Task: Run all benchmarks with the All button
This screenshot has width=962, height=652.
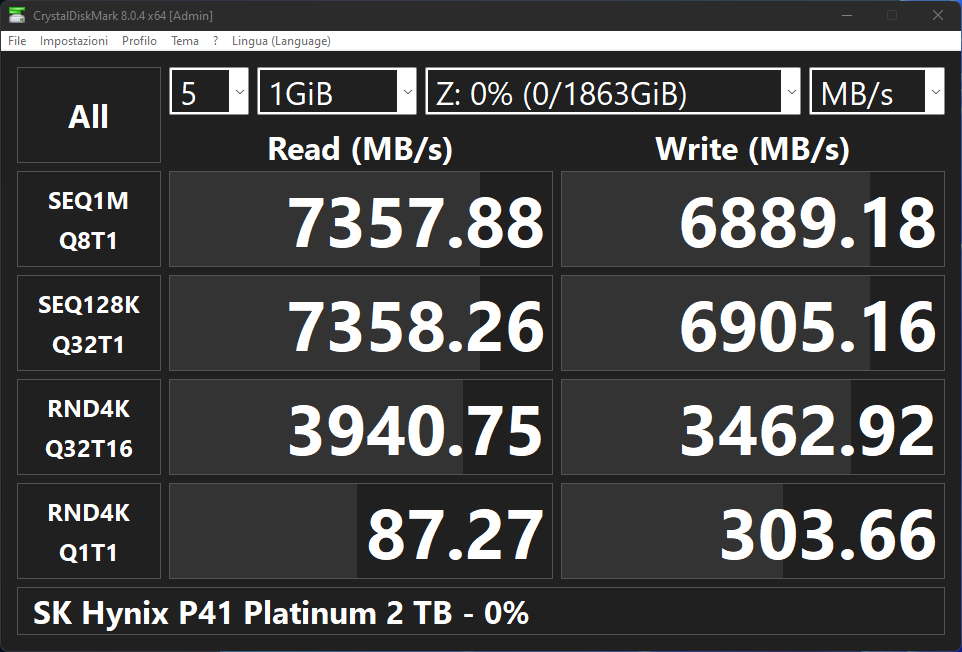Action: pyautogui.click(x=89, y=115)
